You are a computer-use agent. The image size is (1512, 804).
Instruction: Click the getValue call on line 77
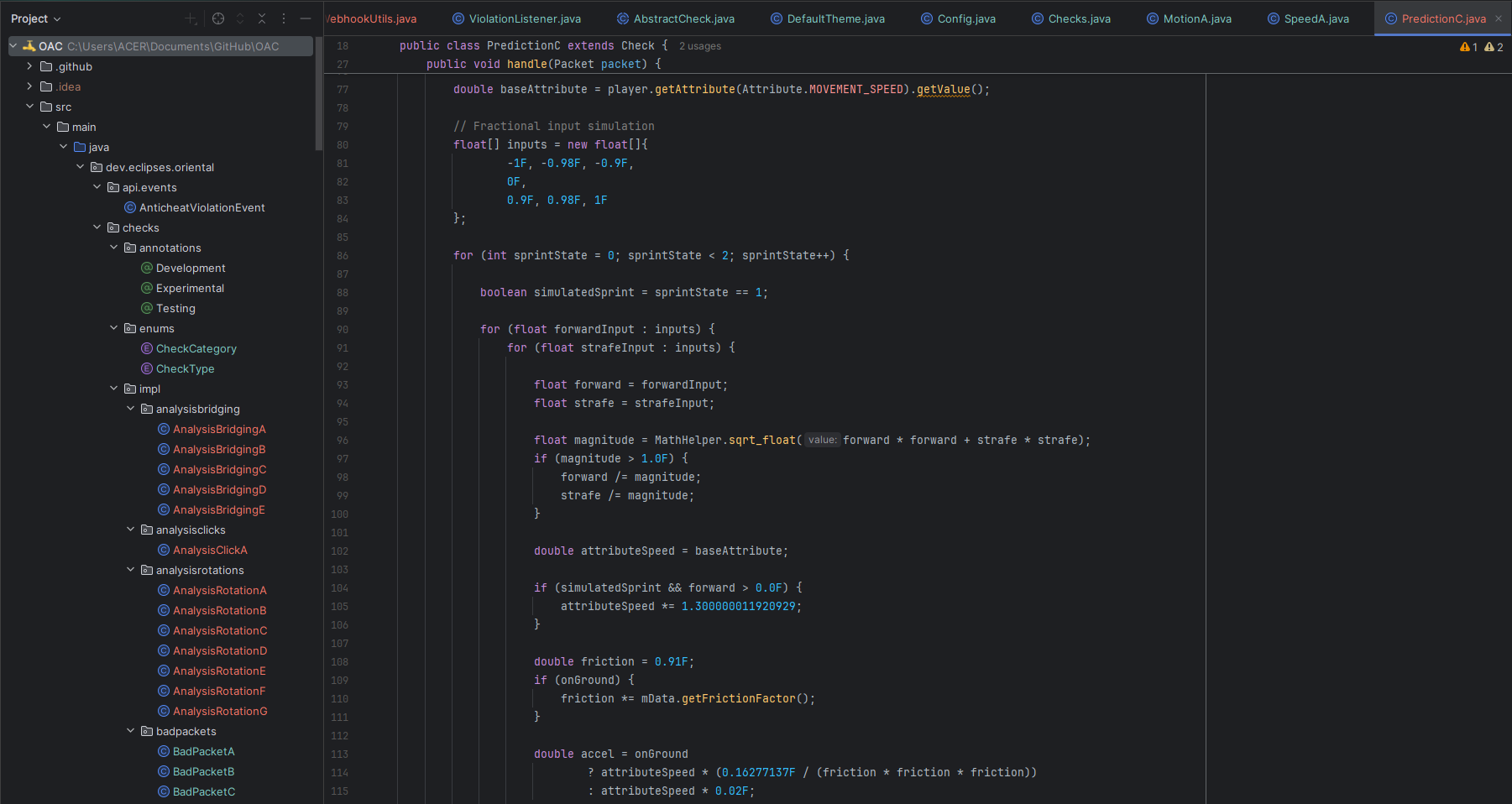coord(943,89)
